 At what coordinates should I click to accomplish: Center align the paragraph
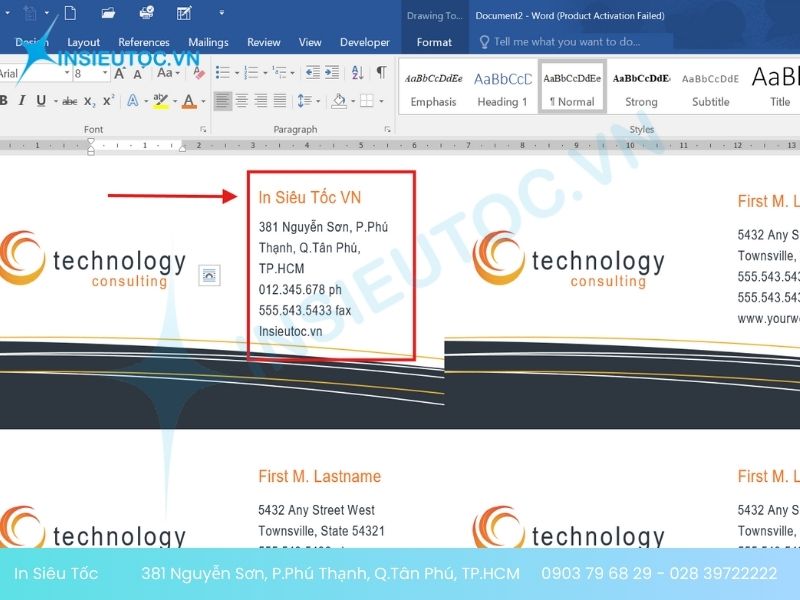pyautogui.click(x=242, y=101)
